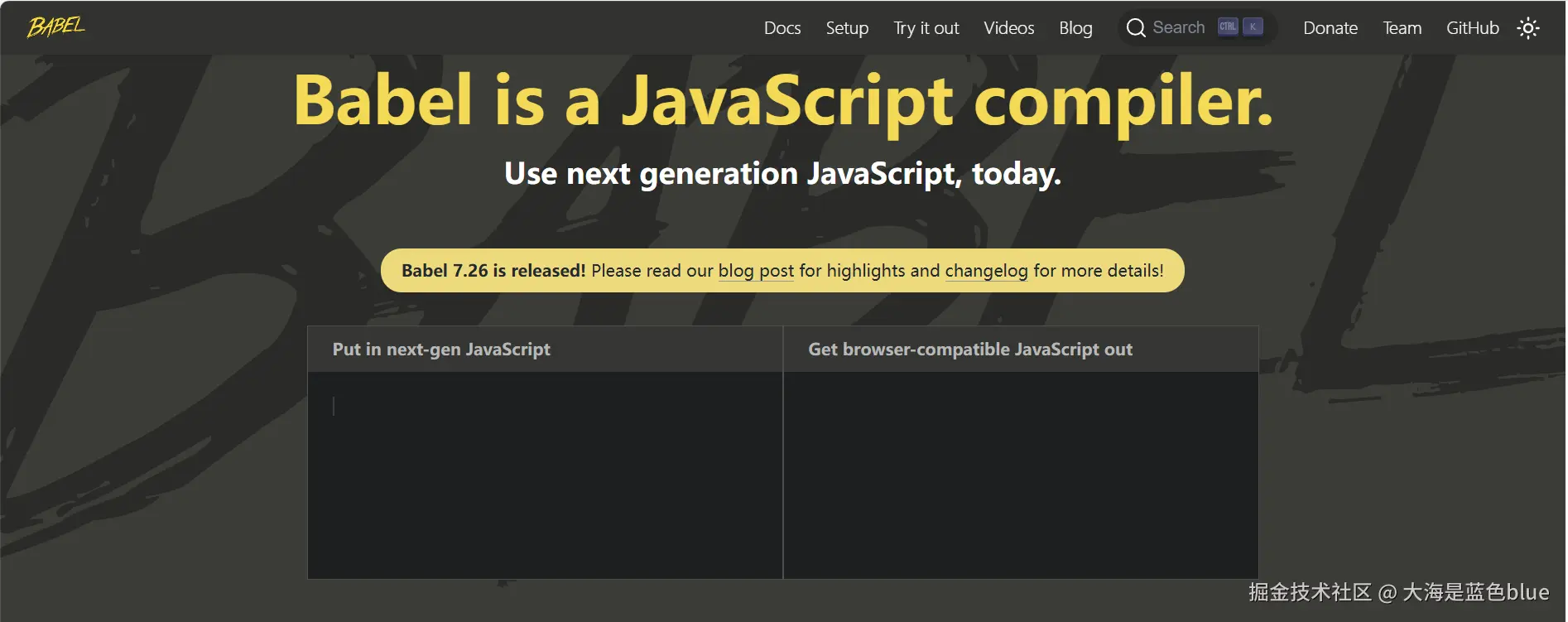The height and width of the screenshot is (622, 1568).
Task: Open the Docs menu item
Action: click(782, 28)
